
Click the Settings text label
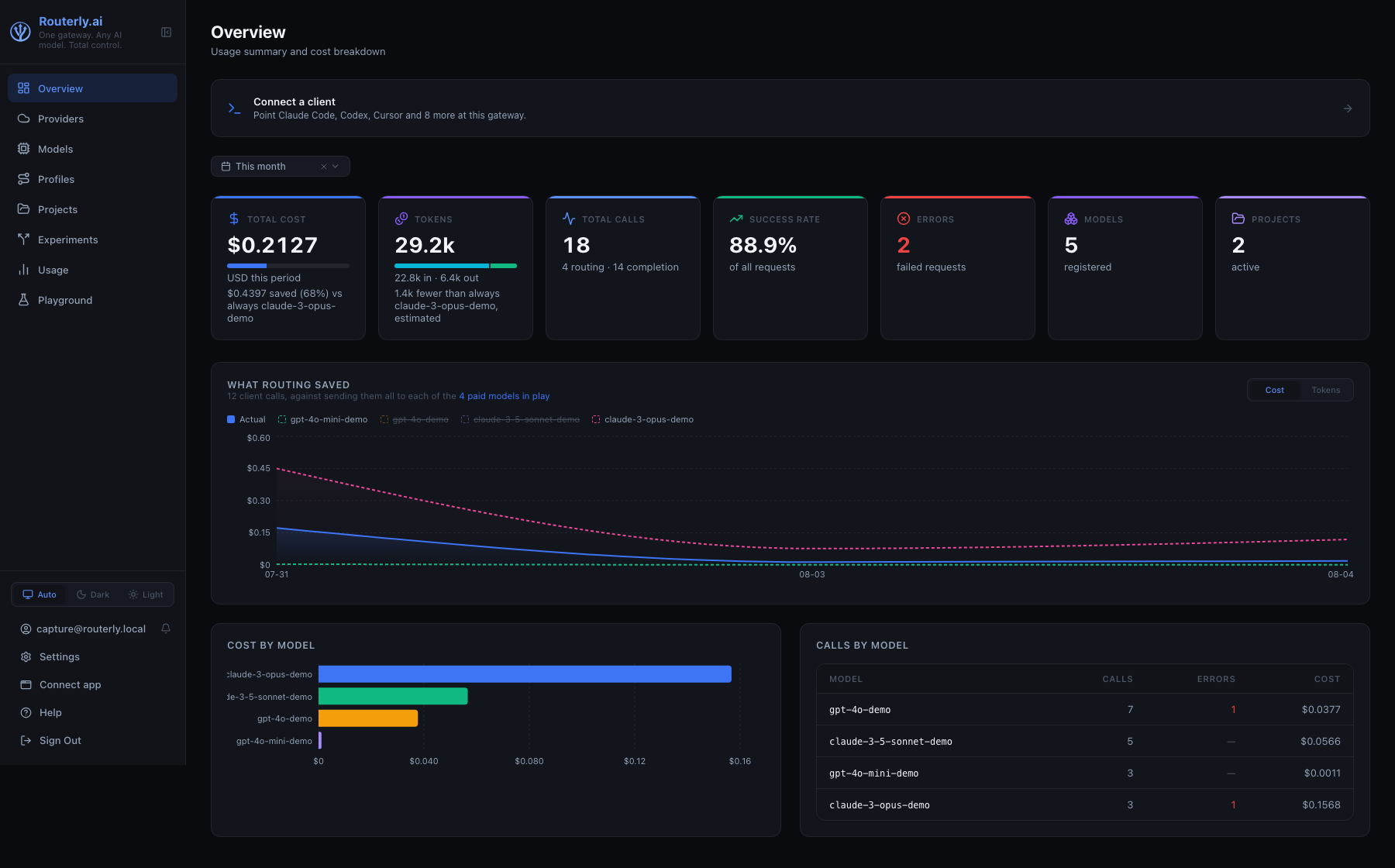(x=60, y=656)
